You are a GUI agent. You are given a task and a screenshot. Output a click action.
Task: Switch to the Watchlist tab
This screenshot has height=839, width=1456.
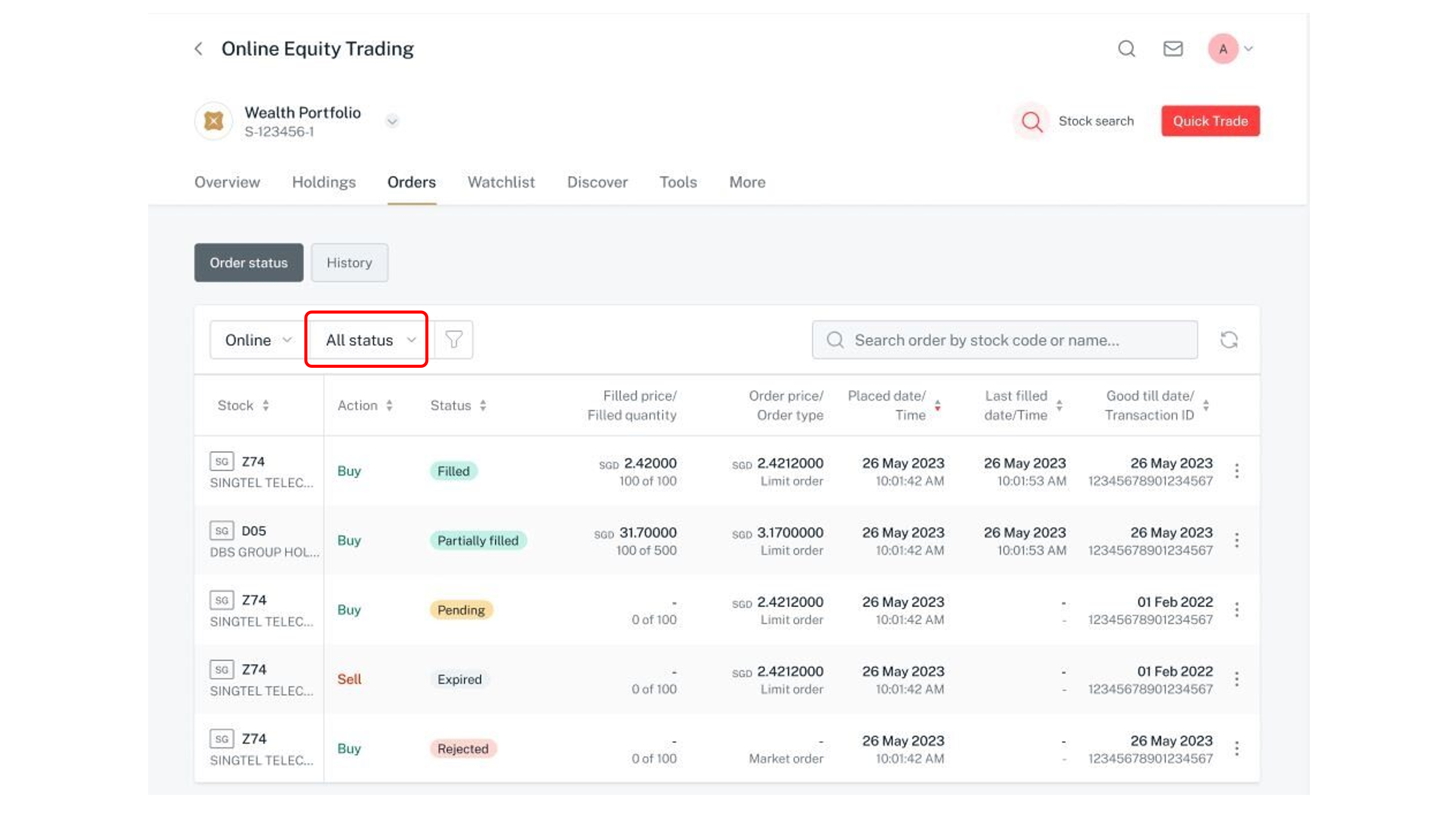click(x=501, y=182)
